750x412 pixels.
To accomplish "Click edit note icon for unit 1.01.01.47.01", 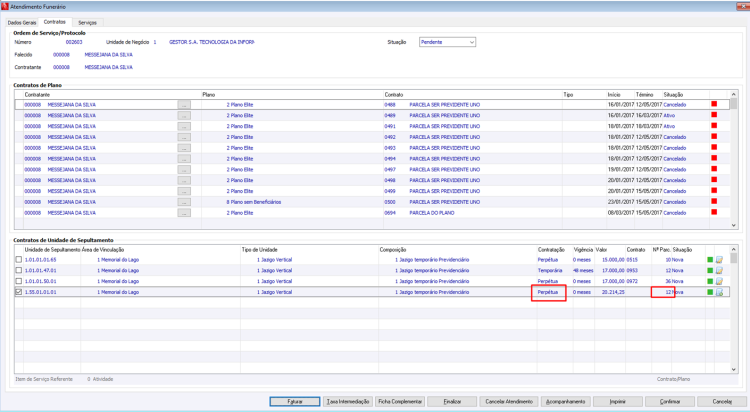I will [719, 271].
